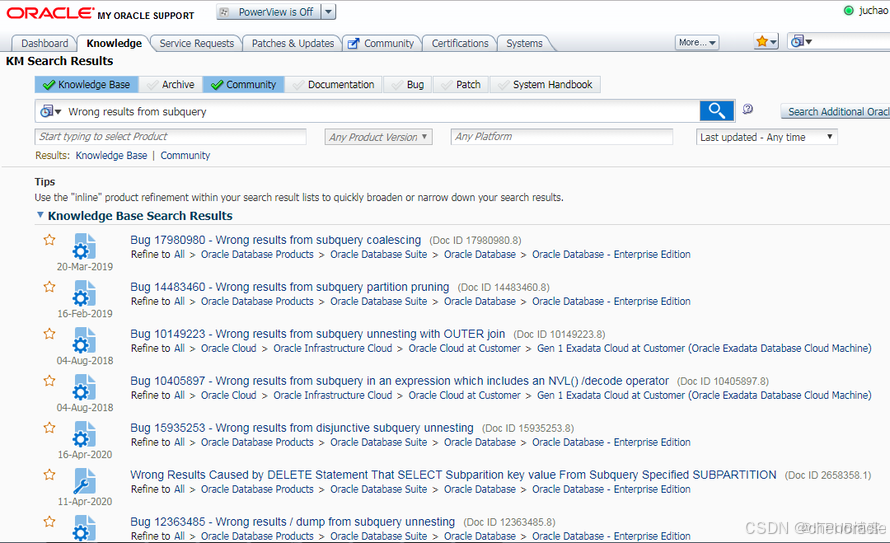Toggle the Community source filter
Screen dimensions: 890x543
pyautogui.click(x=244, y=85)
